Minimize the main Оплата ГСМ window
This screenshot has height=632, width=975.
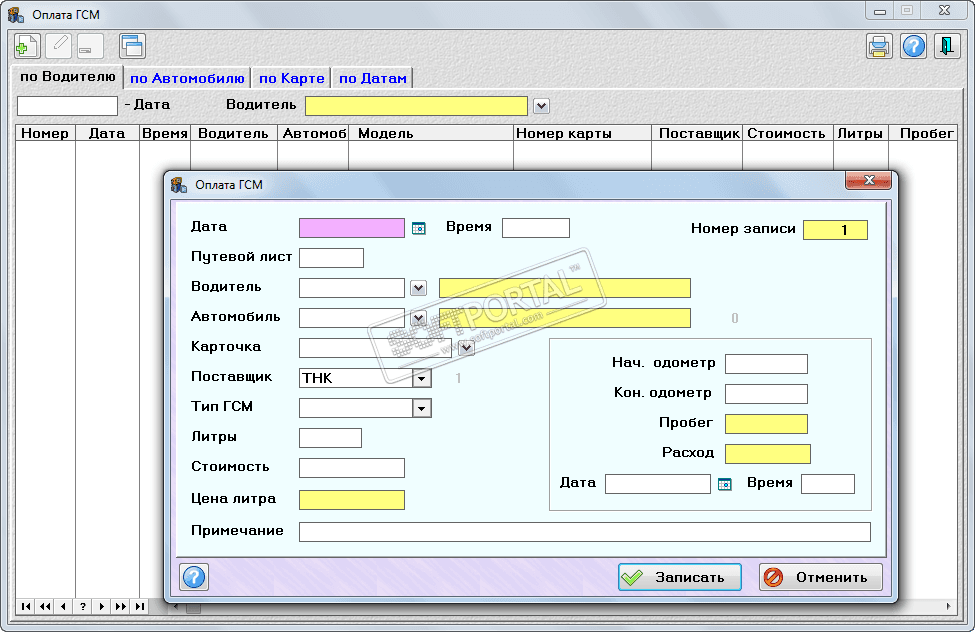click(x=879, y=11)
